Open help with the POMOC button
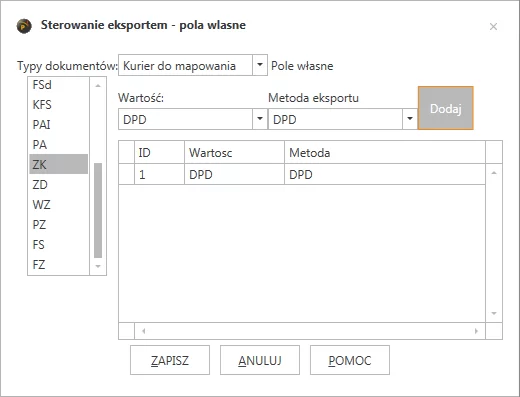Image resolution: width=520 pixels, height=397 pixels. click(350, 360)
